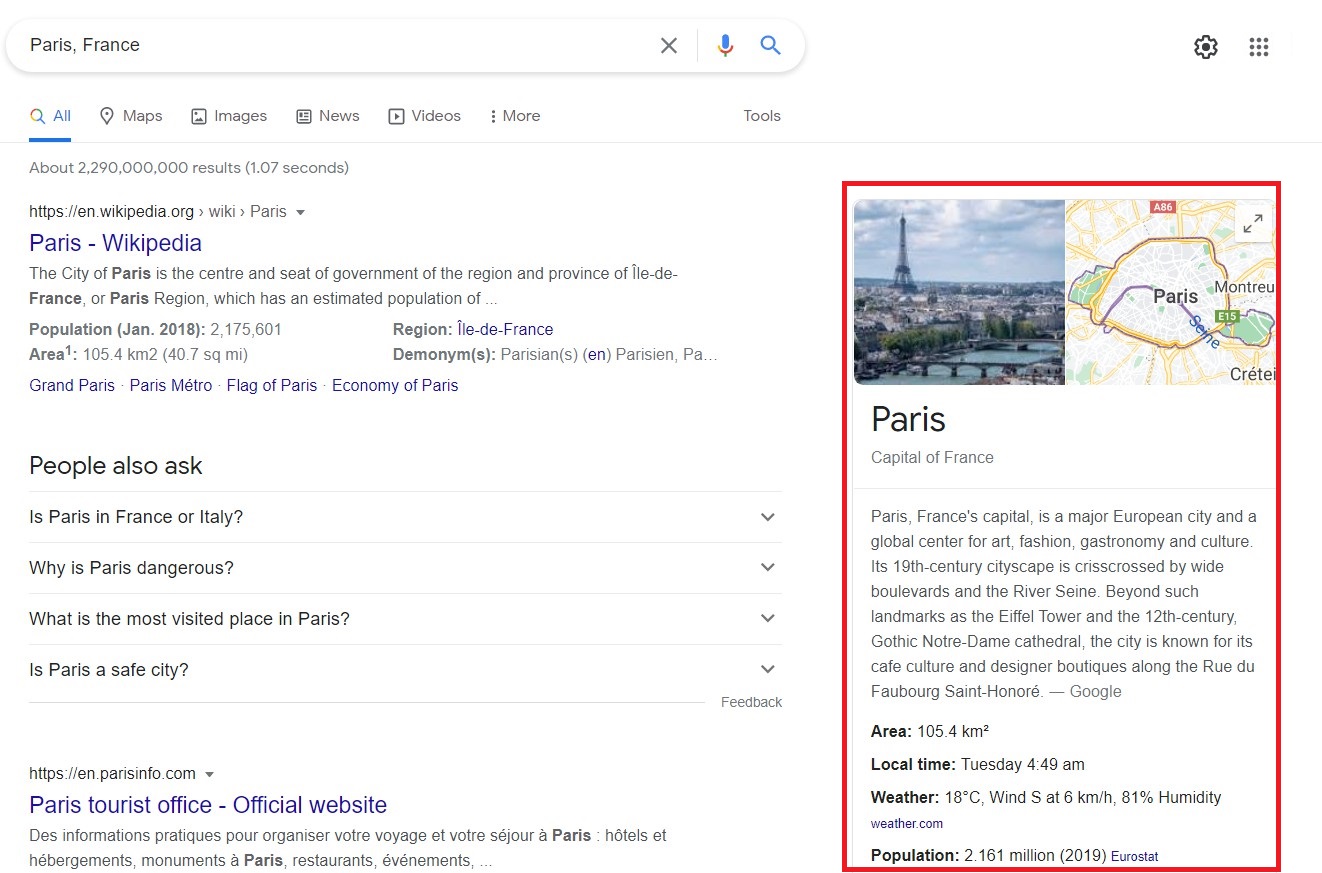Open the Eurostat source link
Image resolution: width=1322 pixels, height=873 pixels.
point(1135,856)
